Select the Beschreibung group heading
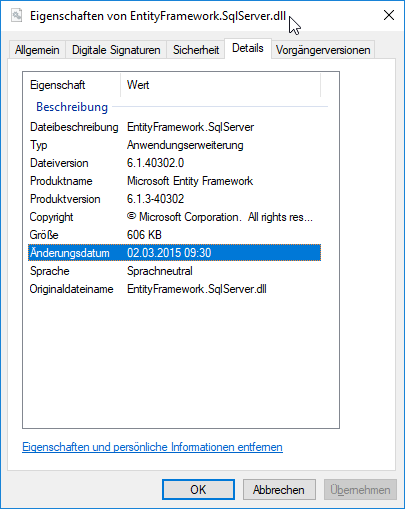This screenshot has height=509, width=405. pyautogui.click(x=72, y=107)
